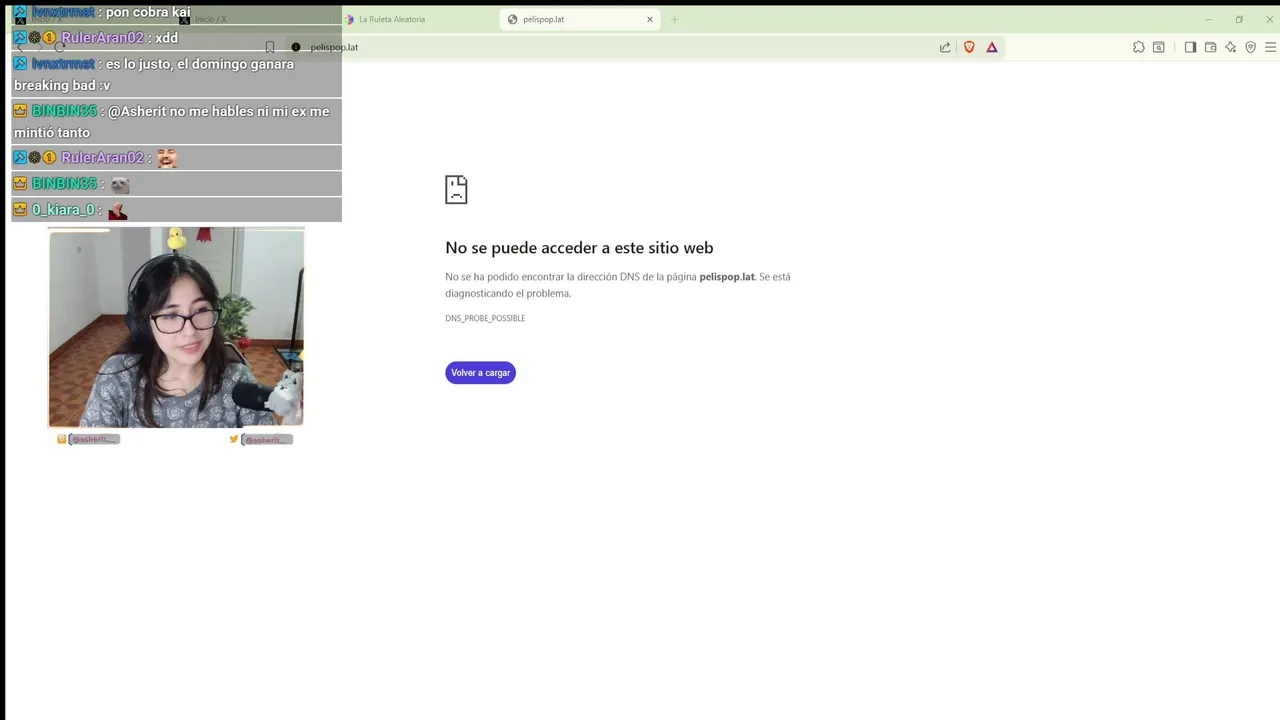This screenshot has width=1280, height=720.
Task: Click the bookmark icon beside the address
Action: coord(270,47)
